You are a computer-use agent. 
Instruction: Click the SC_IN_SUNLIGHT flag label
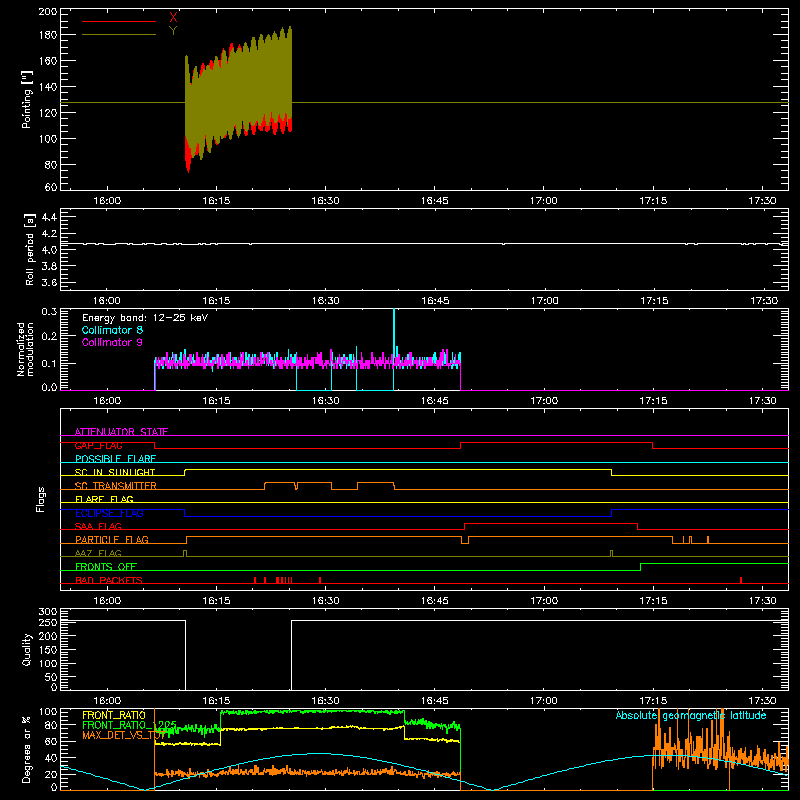pos(115,472)
